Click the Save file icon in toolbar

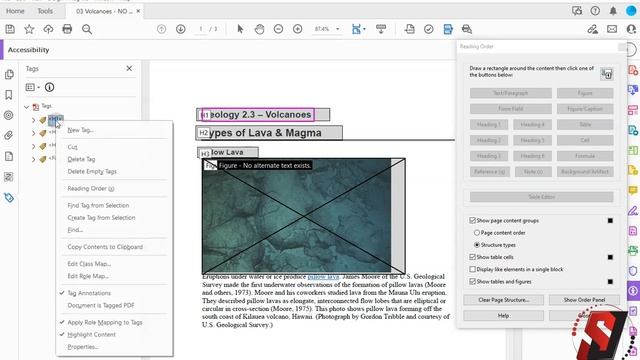[10, 29]
